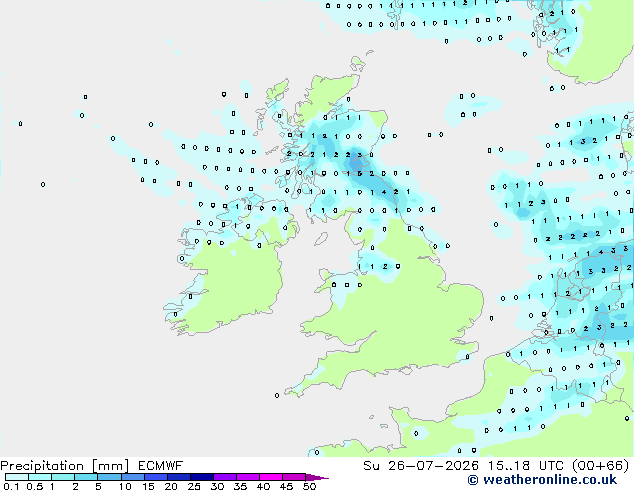The image size is (634, 490).
Task: Click the 5–10 mm legend swatch
Action: click(x=109, y=477)
